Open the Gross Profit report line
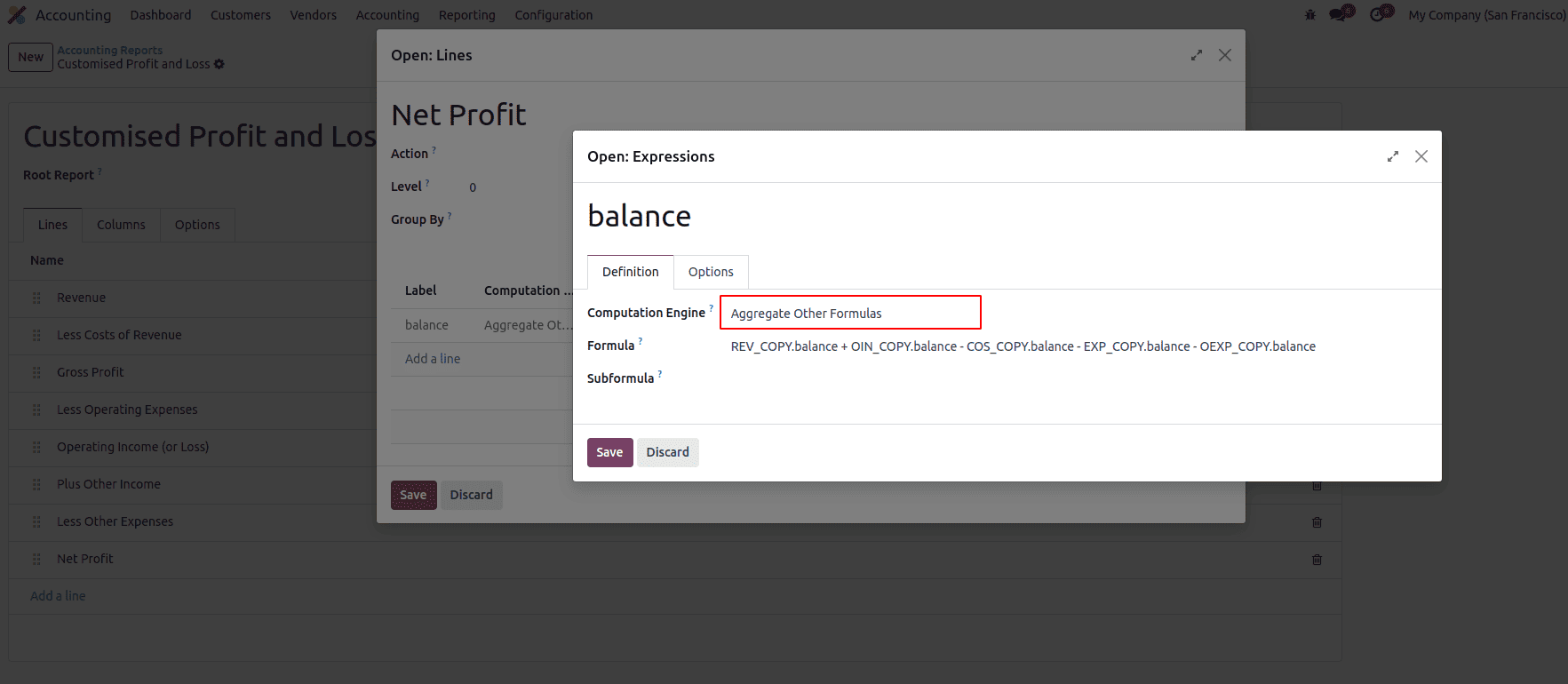Viewport: 1568px width, 684px height. [x=91, y=372]
